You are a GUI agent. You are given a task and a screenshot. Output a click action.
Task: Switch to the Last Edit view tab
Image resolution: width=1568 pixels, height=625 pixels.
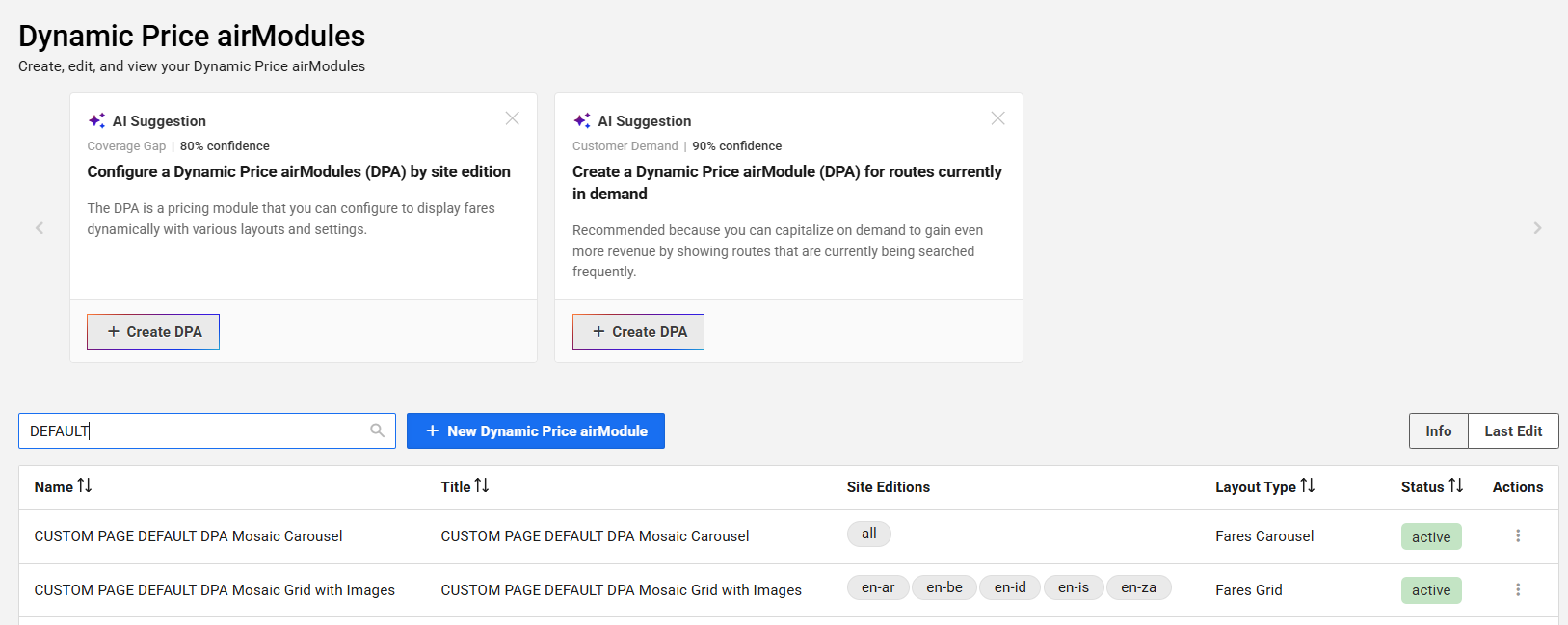tap(1513, 431)
